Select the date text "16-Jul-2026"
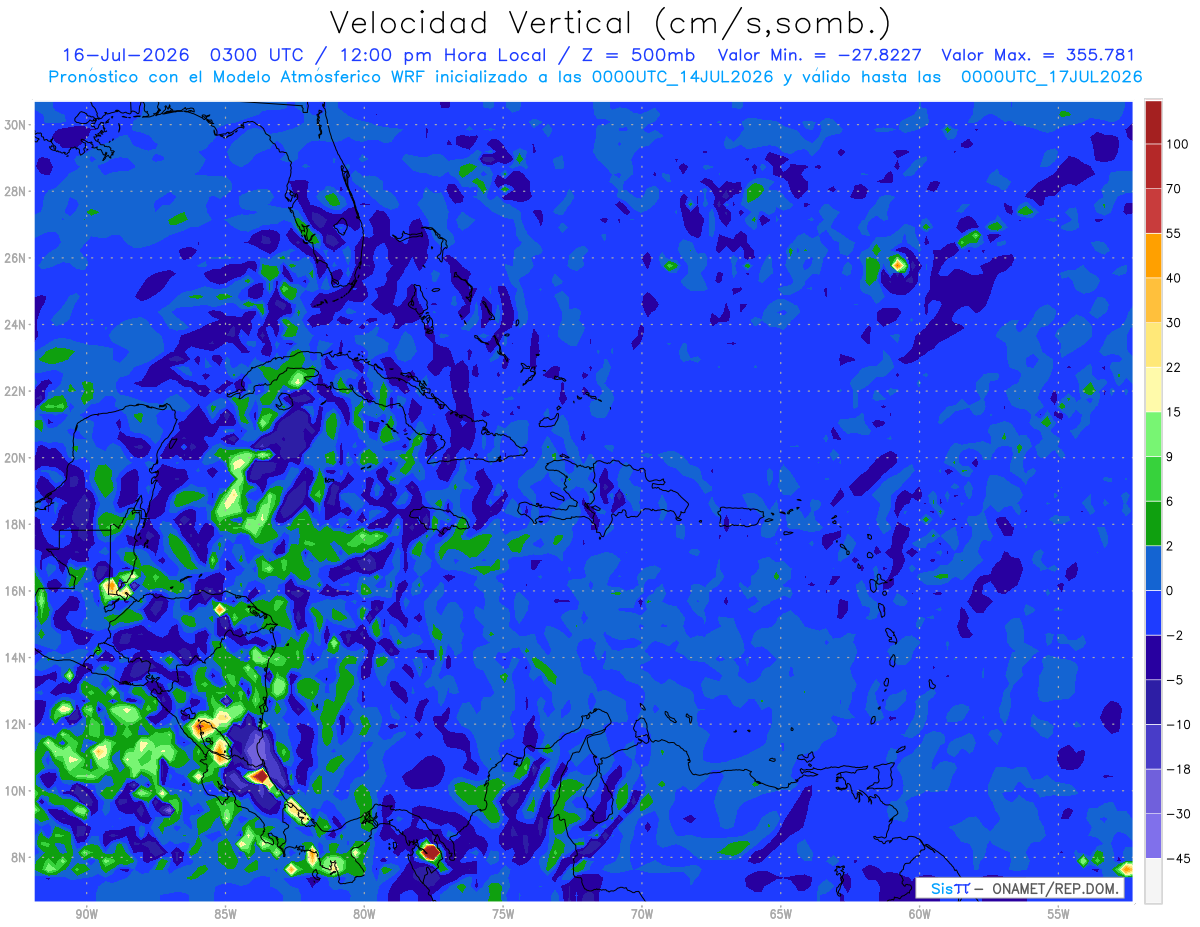Viewport: 1200px width, 927px height. click(127, 55)
